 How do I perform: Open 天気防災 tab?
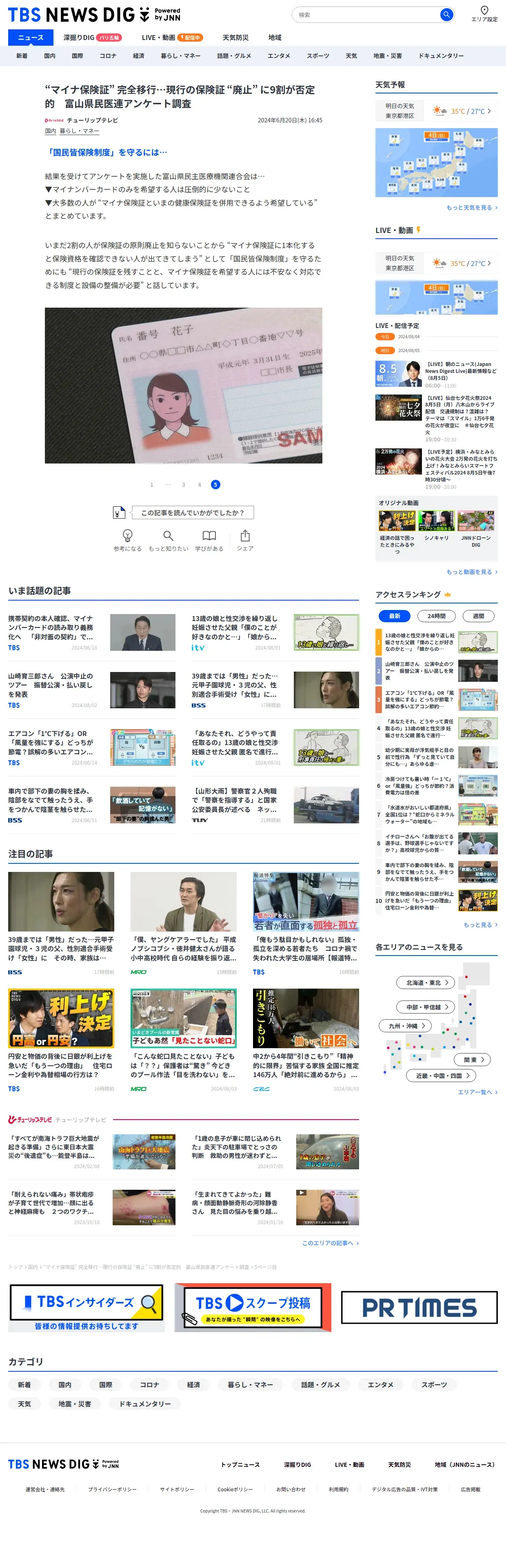coord(235,38)
